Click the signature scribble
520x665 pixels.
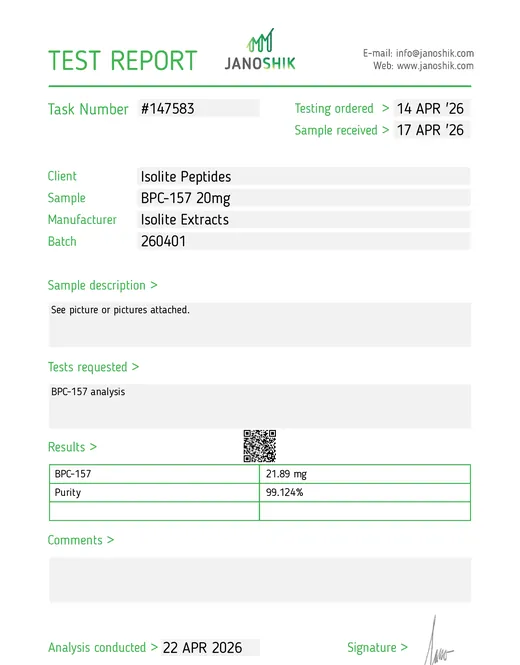438,641
